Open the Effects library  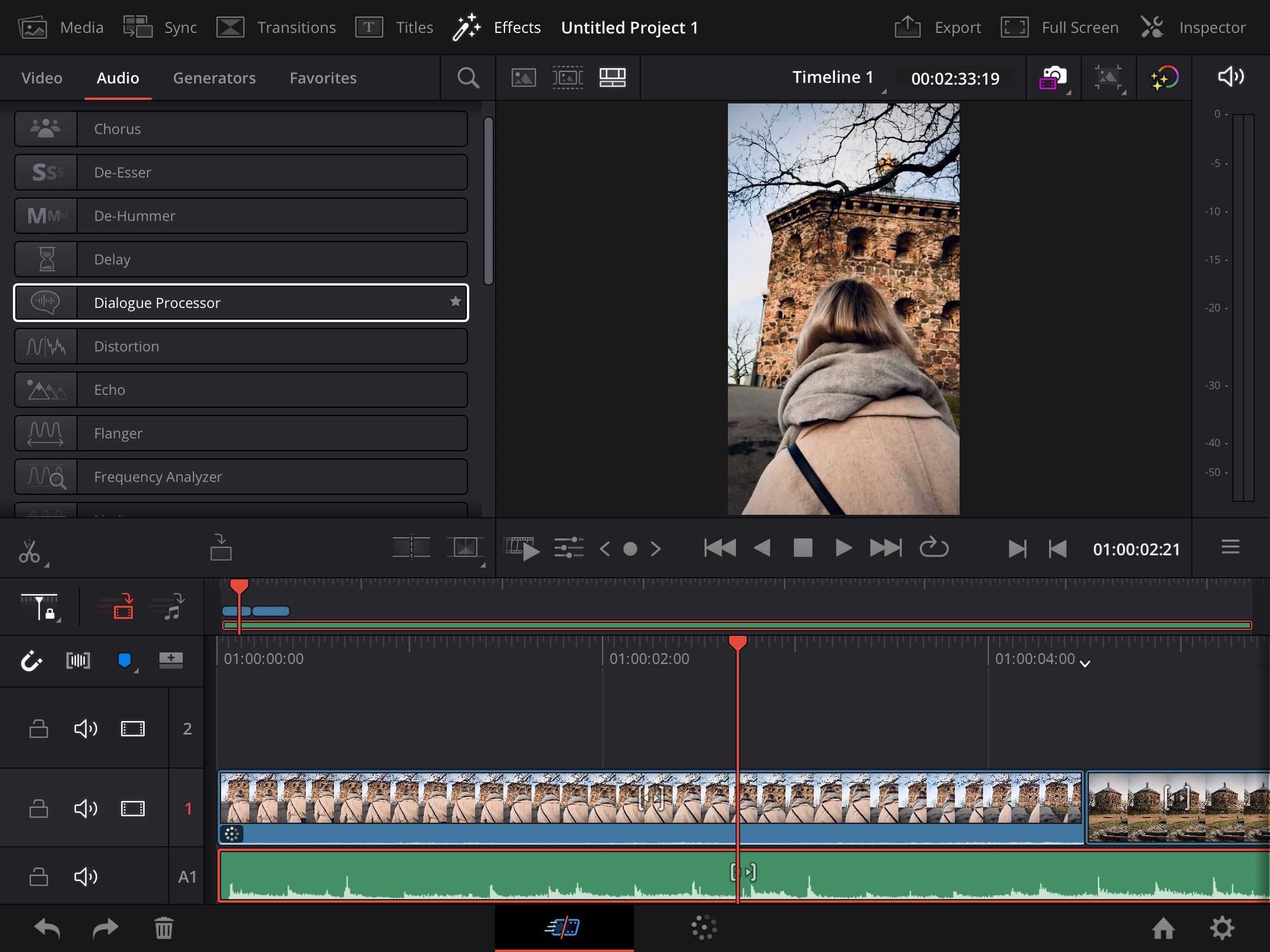[x=497, y=28]
